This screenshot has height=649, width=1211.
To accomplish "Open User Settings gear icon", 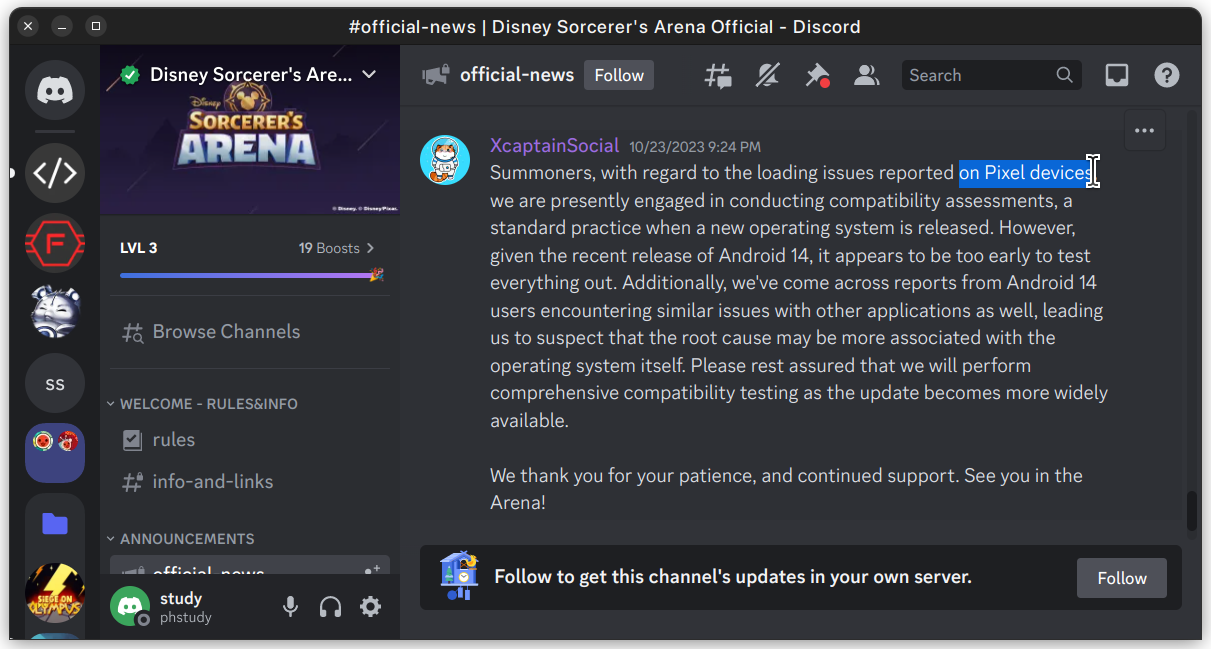I will pyautogui.click(x=370, y=606).
